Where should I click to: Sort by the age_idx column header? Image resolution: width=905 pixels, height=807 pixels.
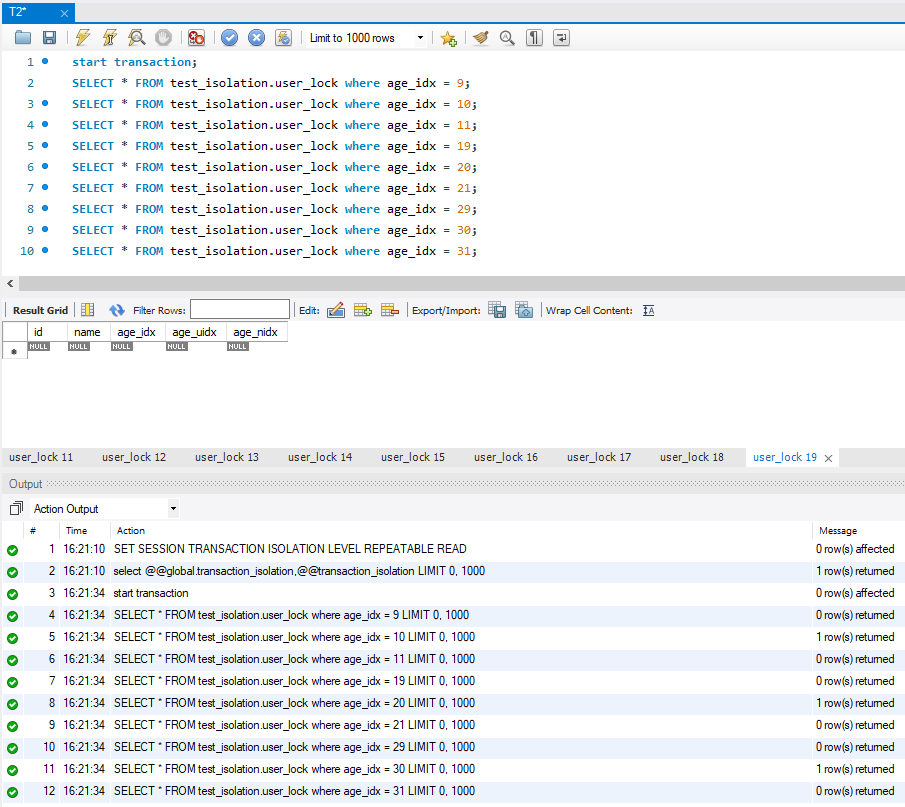(x=137, y=332)
